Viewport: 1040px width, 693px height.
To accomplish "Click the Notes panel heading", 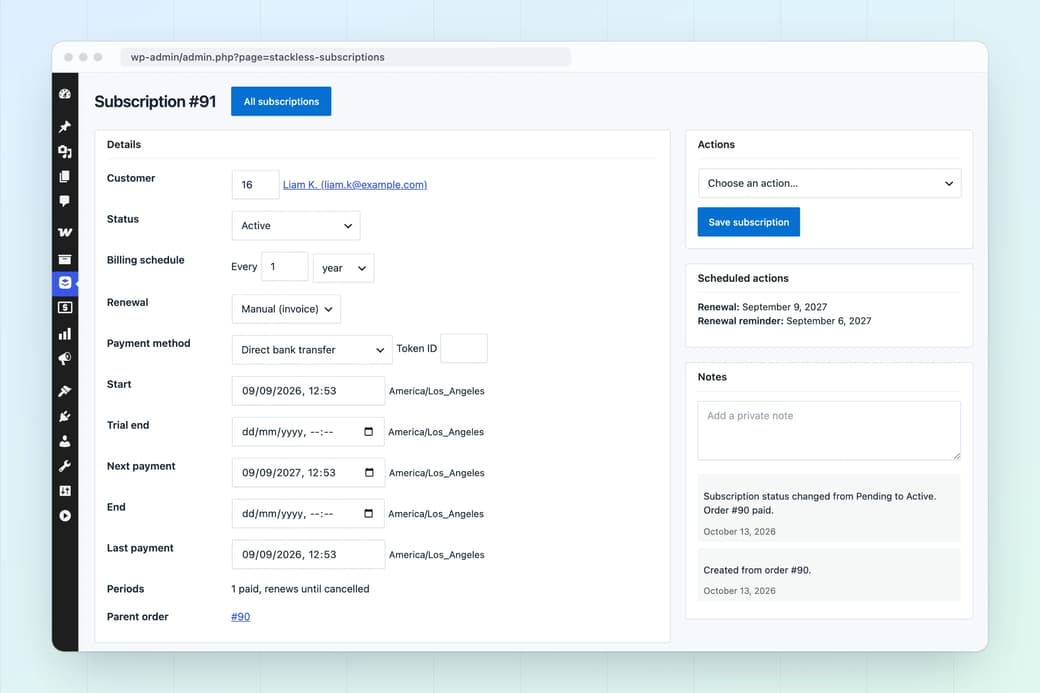I will click(712, 377).
